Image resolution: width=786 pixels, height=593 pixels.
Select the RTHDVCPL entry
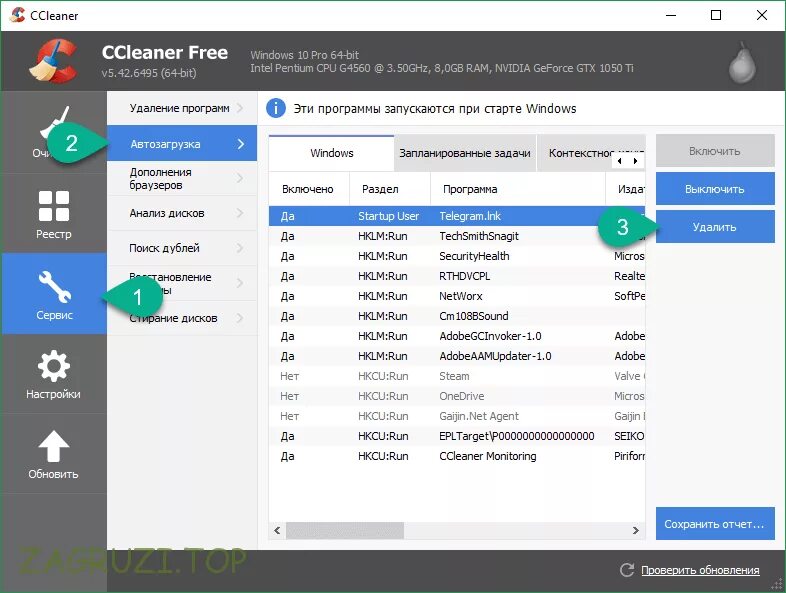pos(457,276)
